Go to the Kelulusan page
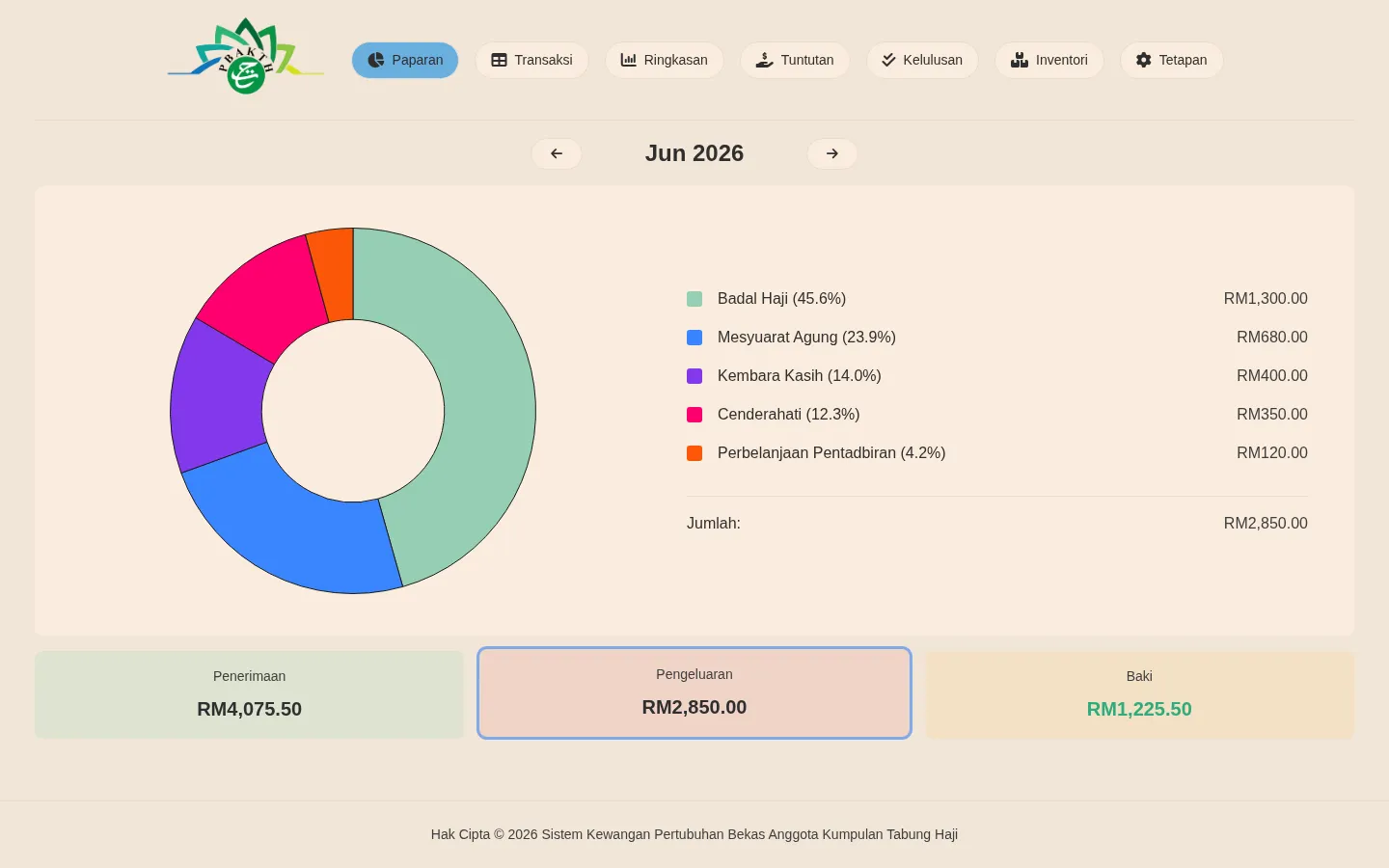 tap(922, 60)
